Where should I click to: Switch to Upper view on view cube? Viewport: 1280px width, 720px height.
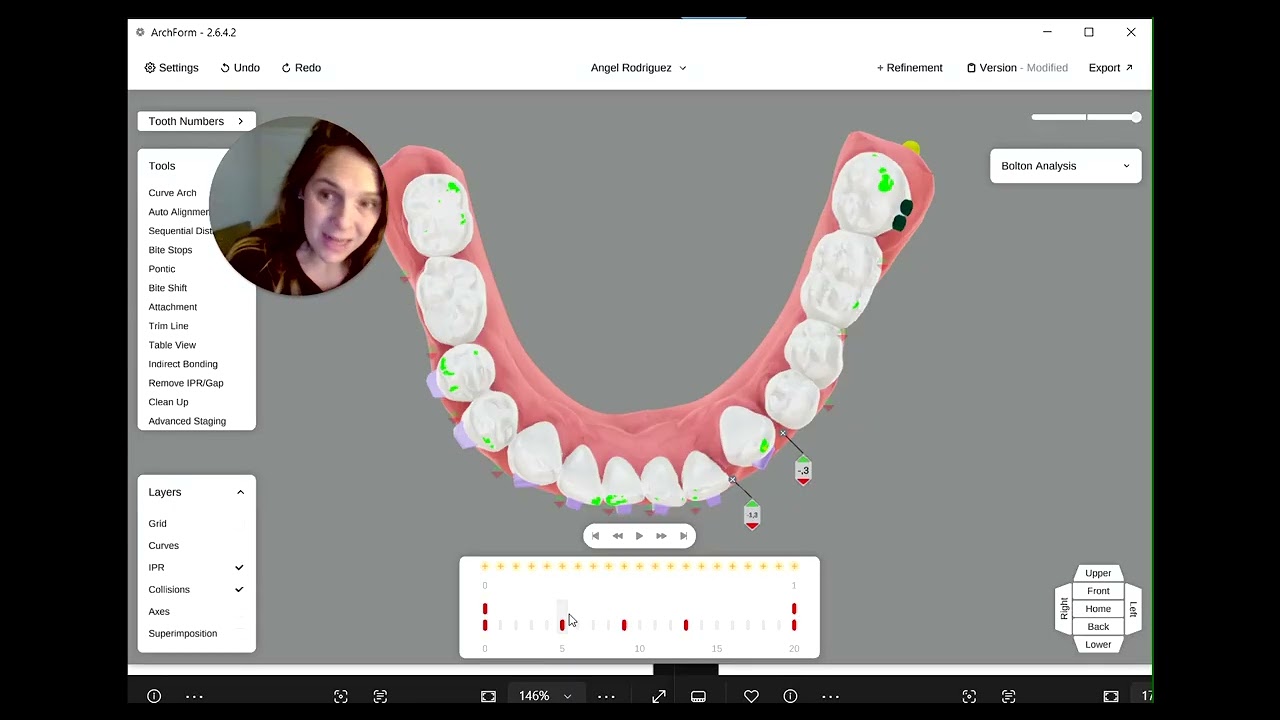click(1098, 574)
